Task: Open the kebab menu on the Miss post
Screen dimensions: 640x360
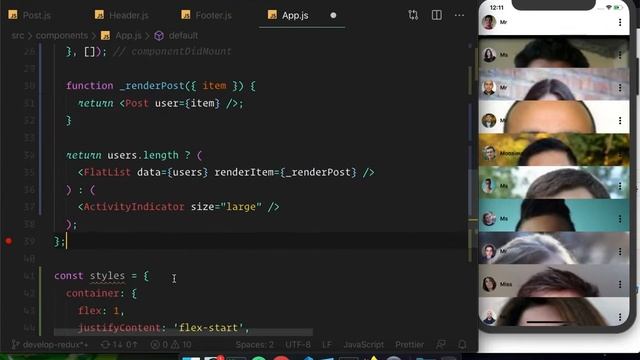Action: tap(620, 284)
